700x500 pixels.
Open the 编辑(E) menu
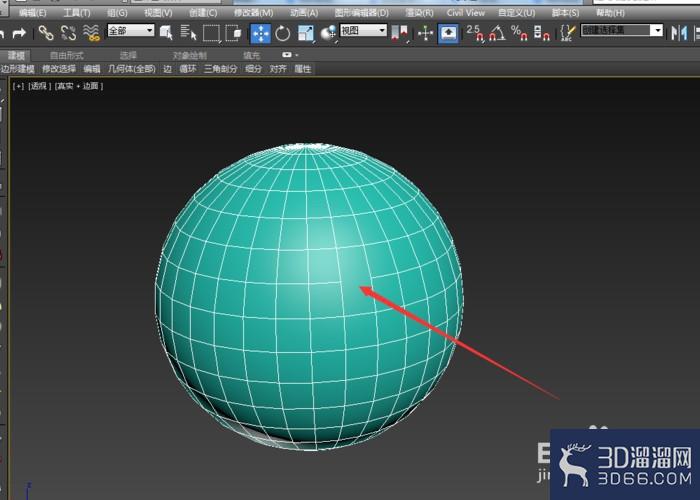tap(33, 13)
